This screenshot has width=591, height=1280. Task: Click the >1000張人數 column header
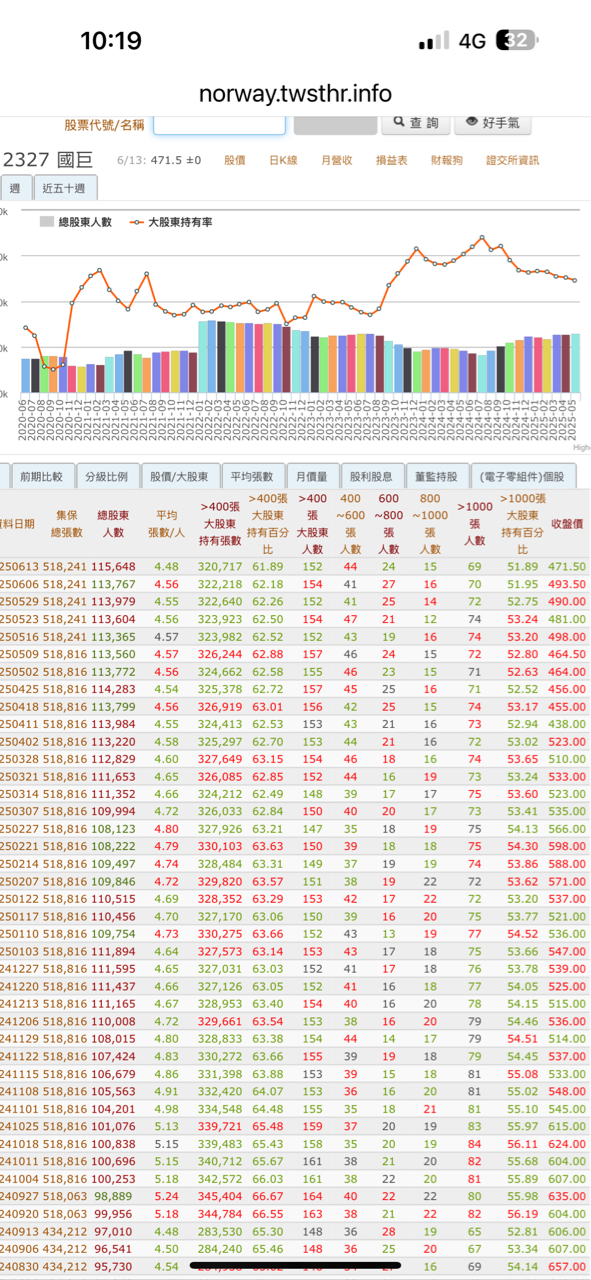(x=474, y=524)
